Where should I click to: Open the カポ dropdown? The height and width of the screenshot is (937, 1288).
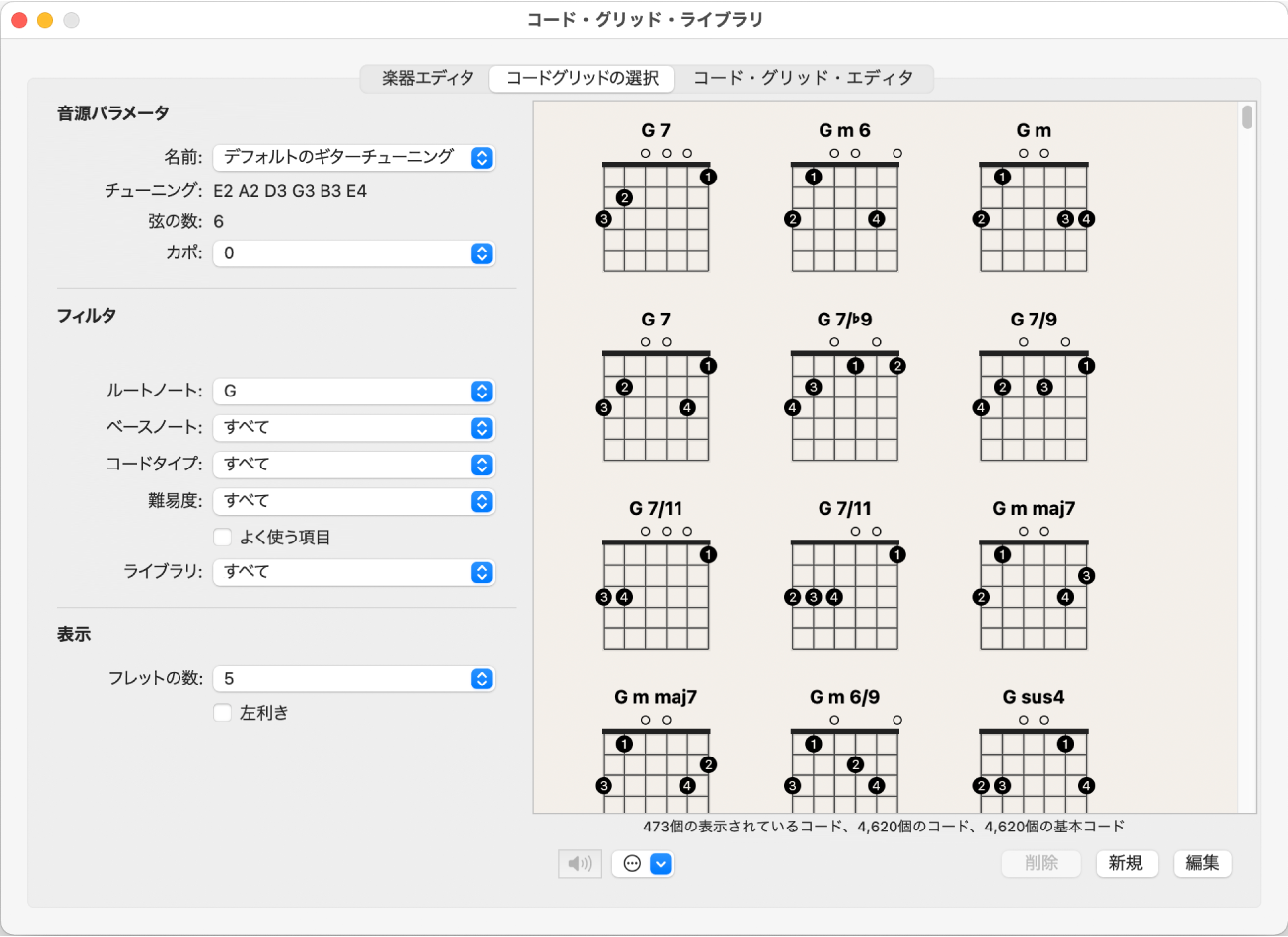pyautogui.click(x=480, y=253)
